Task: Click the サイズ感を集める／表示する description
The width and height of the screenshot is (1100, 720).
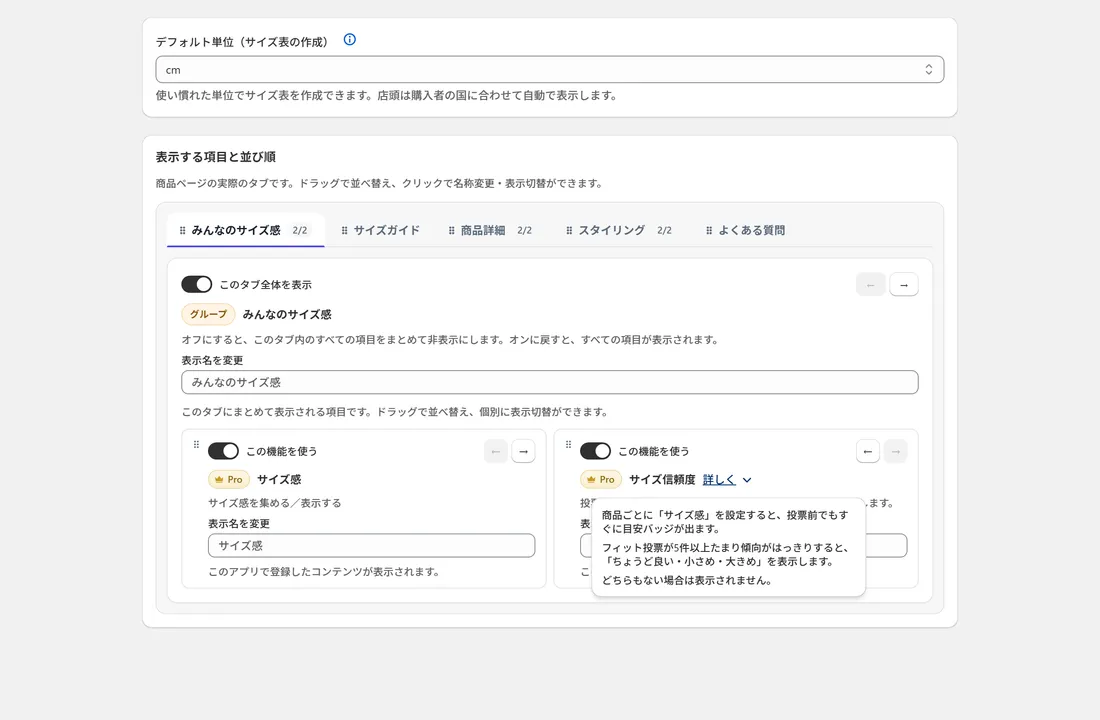Action: 274,503
